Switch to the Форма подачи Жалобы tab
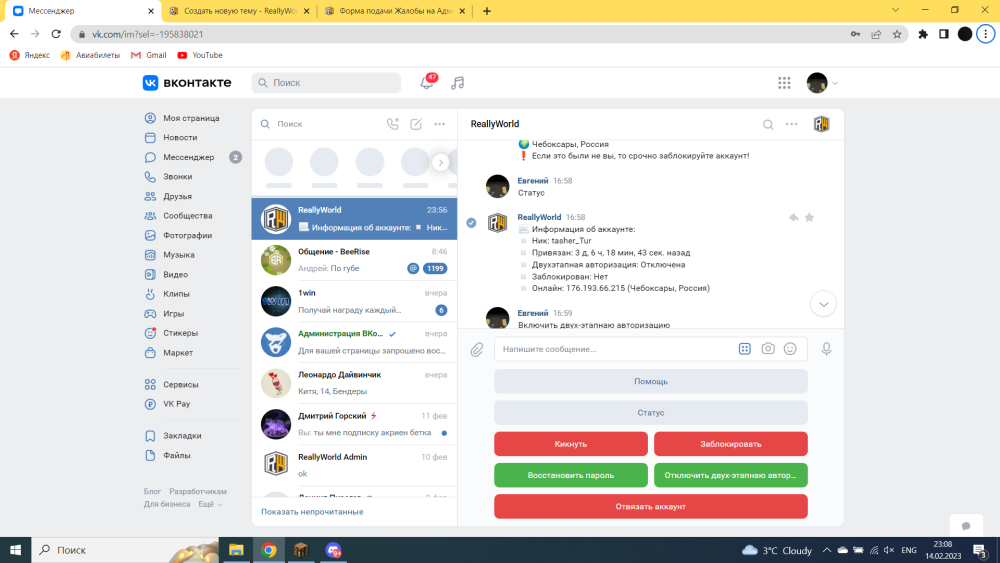1000x563 pixels. point(395,11)
